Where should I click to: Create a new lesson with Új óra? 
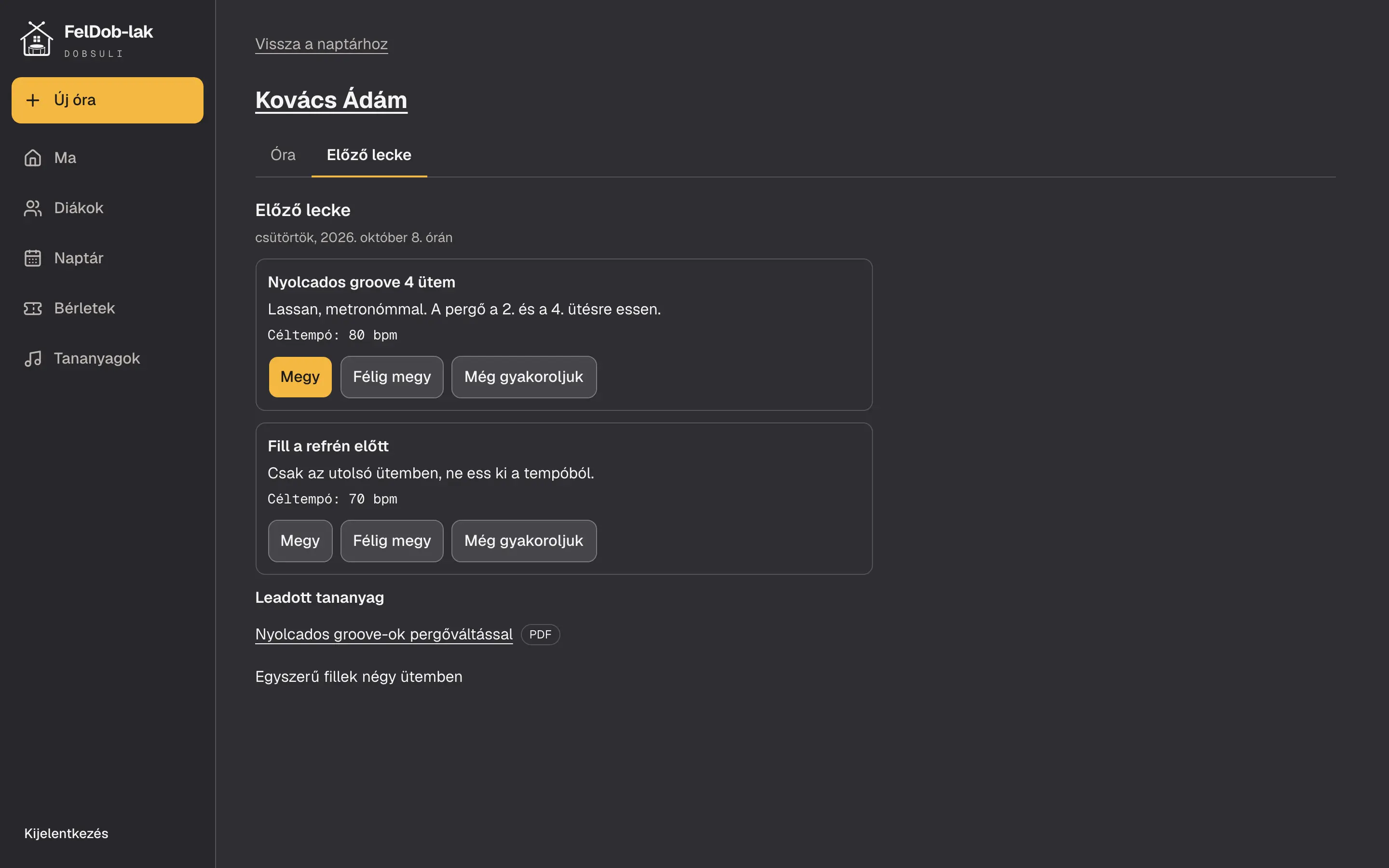click(x=108, y=100)
